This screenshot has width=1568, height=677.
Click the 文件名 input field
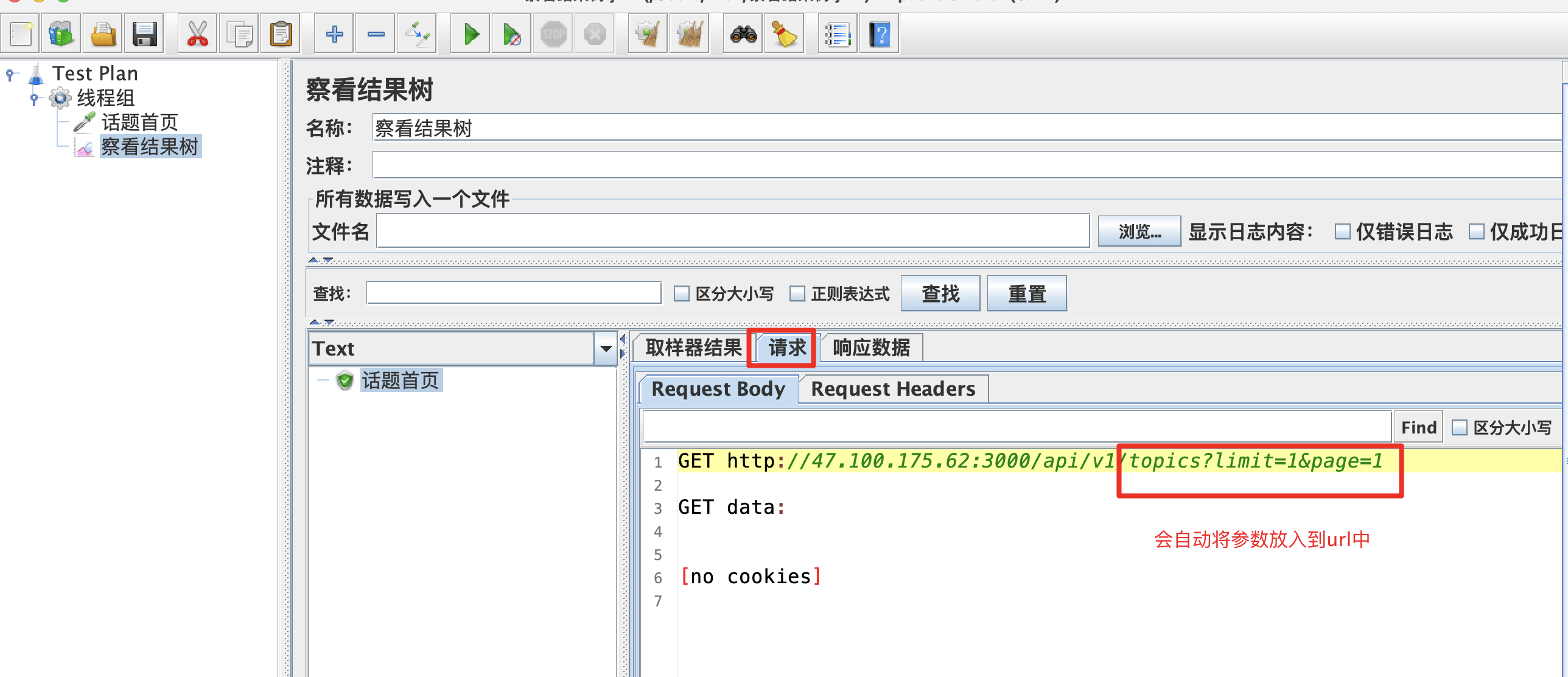click(732, 231)
